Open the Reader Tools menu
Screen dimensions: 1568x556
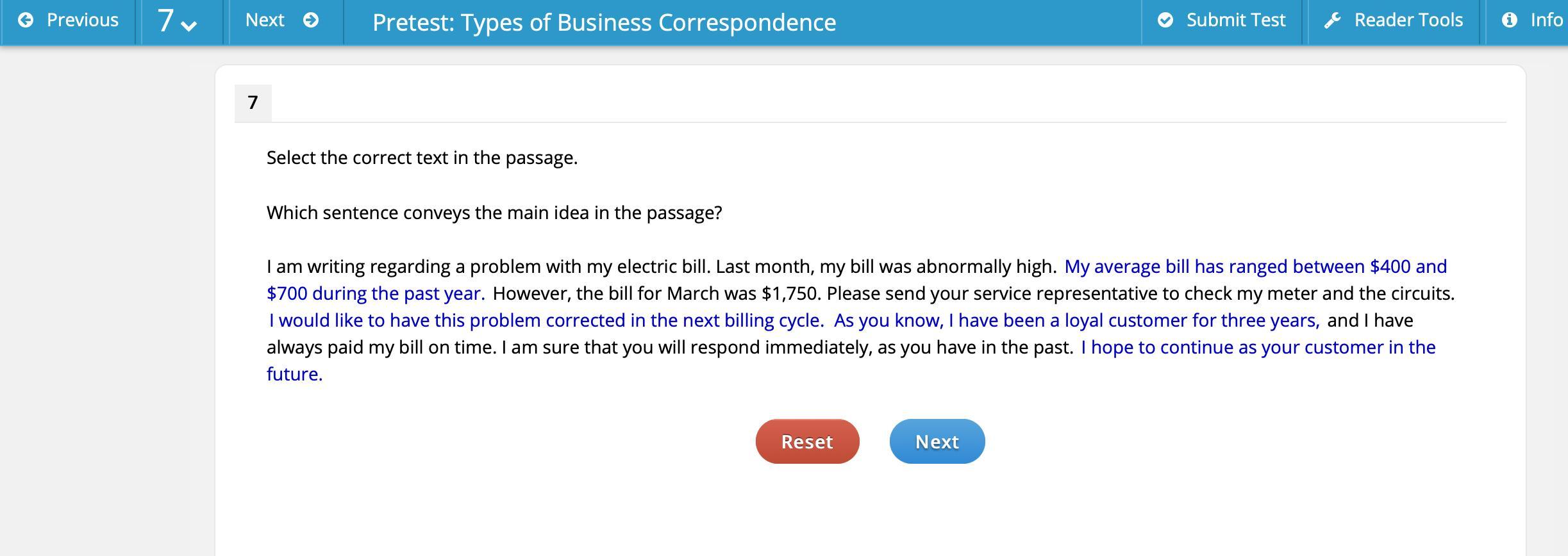(x=1408, y=20)
